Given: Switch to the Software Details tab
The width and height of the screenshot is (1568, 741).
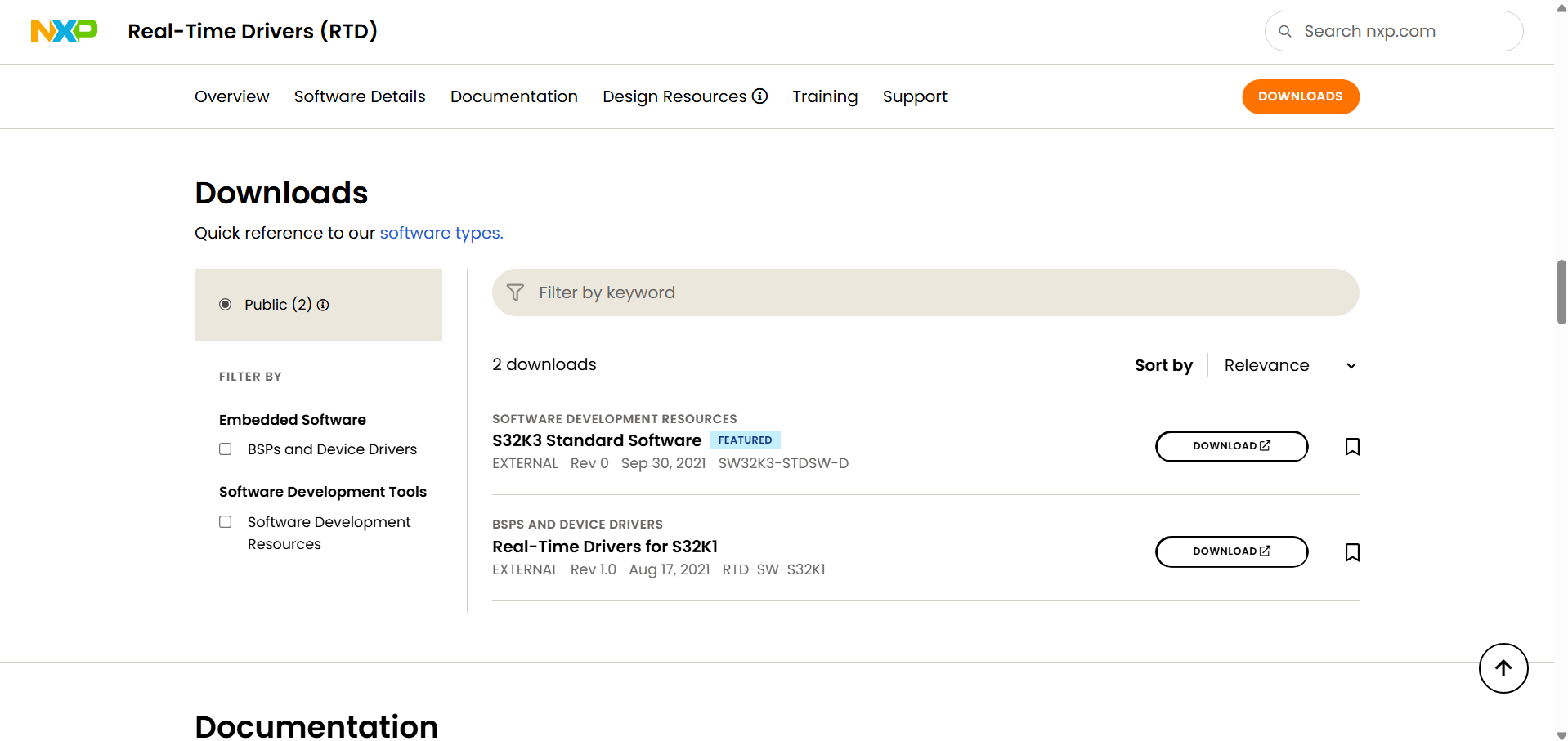Looking at the screenshot, I should pyautogui.click(x=360, y=96).
